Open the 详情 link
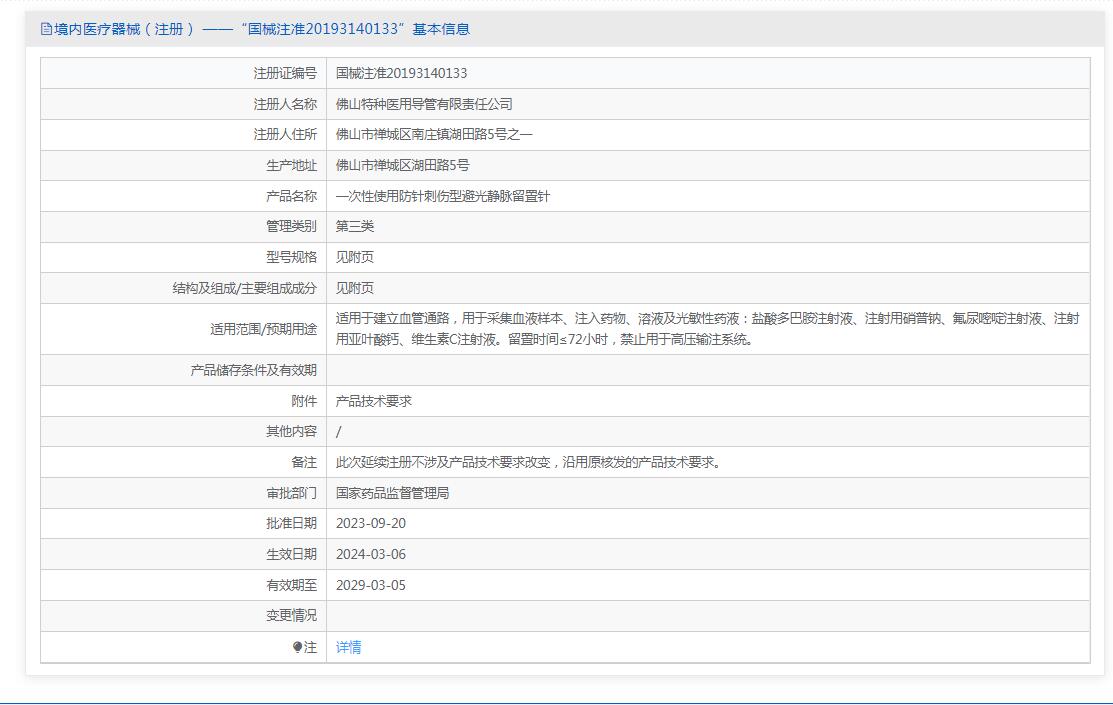Screen dimensions: 1113x705 (x=348, y=647)
